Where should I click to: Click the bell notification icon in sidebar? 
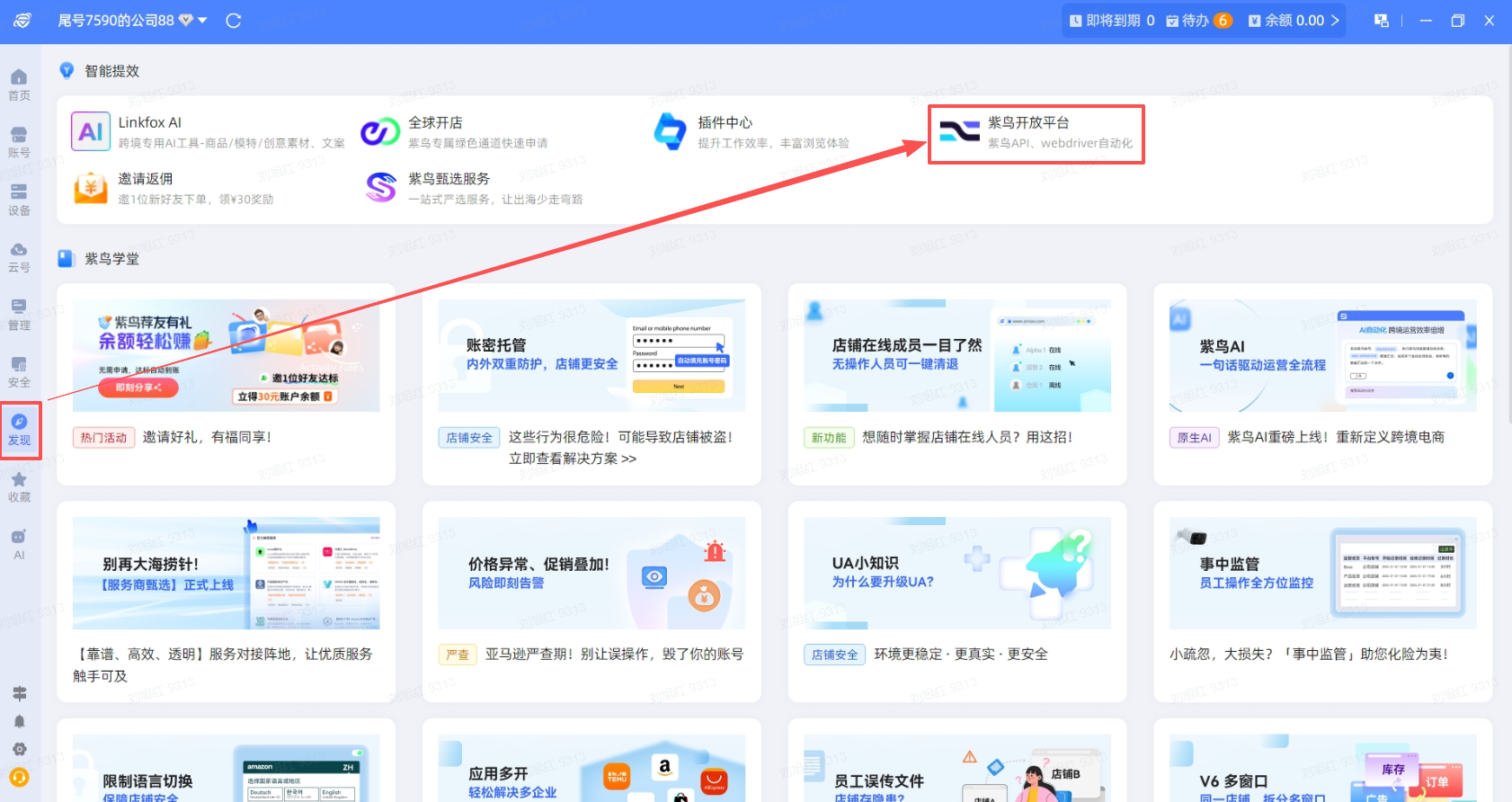coord(19,721)
